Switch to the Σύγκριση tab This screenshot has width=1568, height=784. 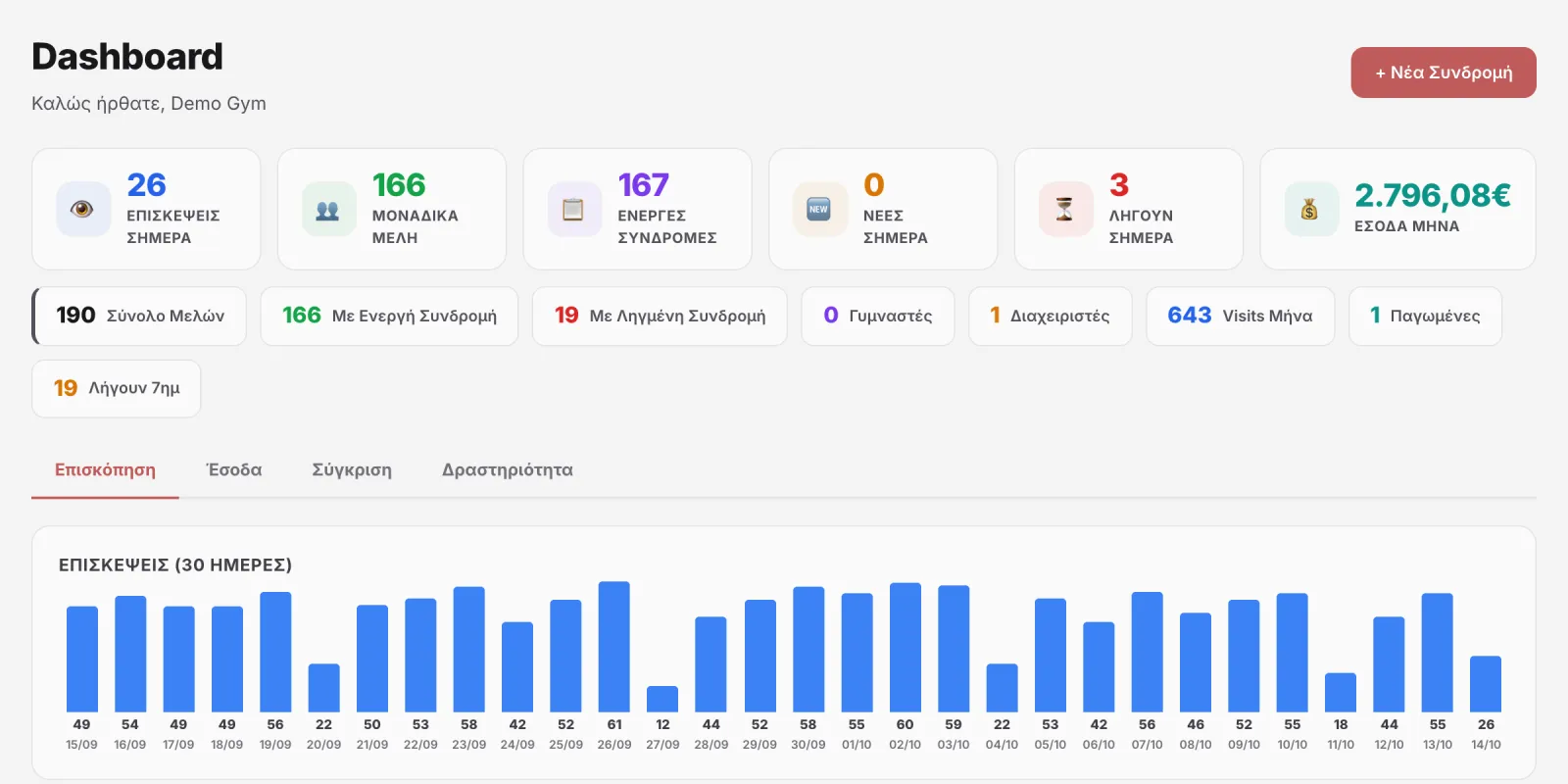point(352,470)
